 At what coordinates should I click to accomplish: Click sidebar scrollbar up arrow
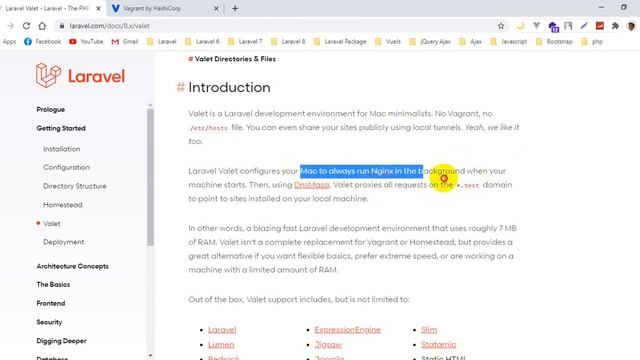coord(150,105)
